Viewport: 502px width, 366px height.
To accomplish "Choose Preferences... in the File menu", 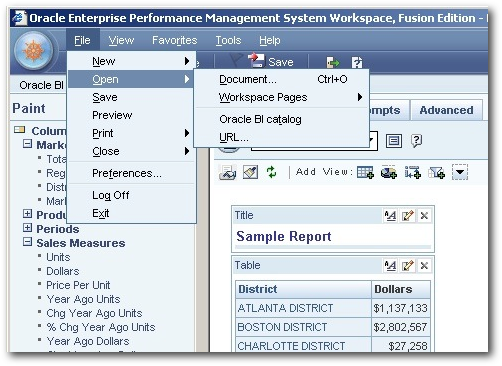I will pyautogui.click(x=130, y=173).
